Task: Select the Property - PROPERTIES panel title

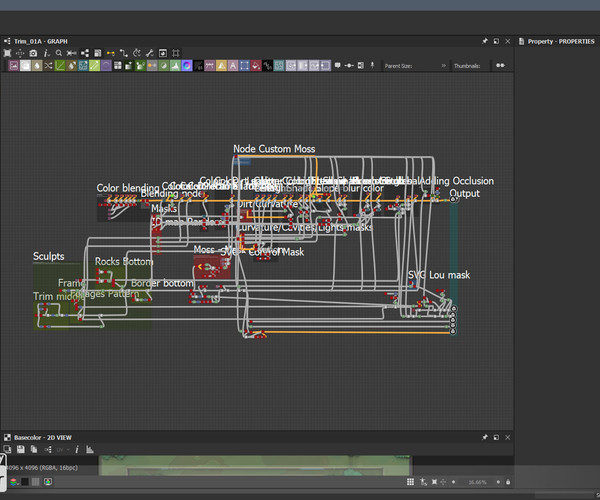Action: click(561, 41)
